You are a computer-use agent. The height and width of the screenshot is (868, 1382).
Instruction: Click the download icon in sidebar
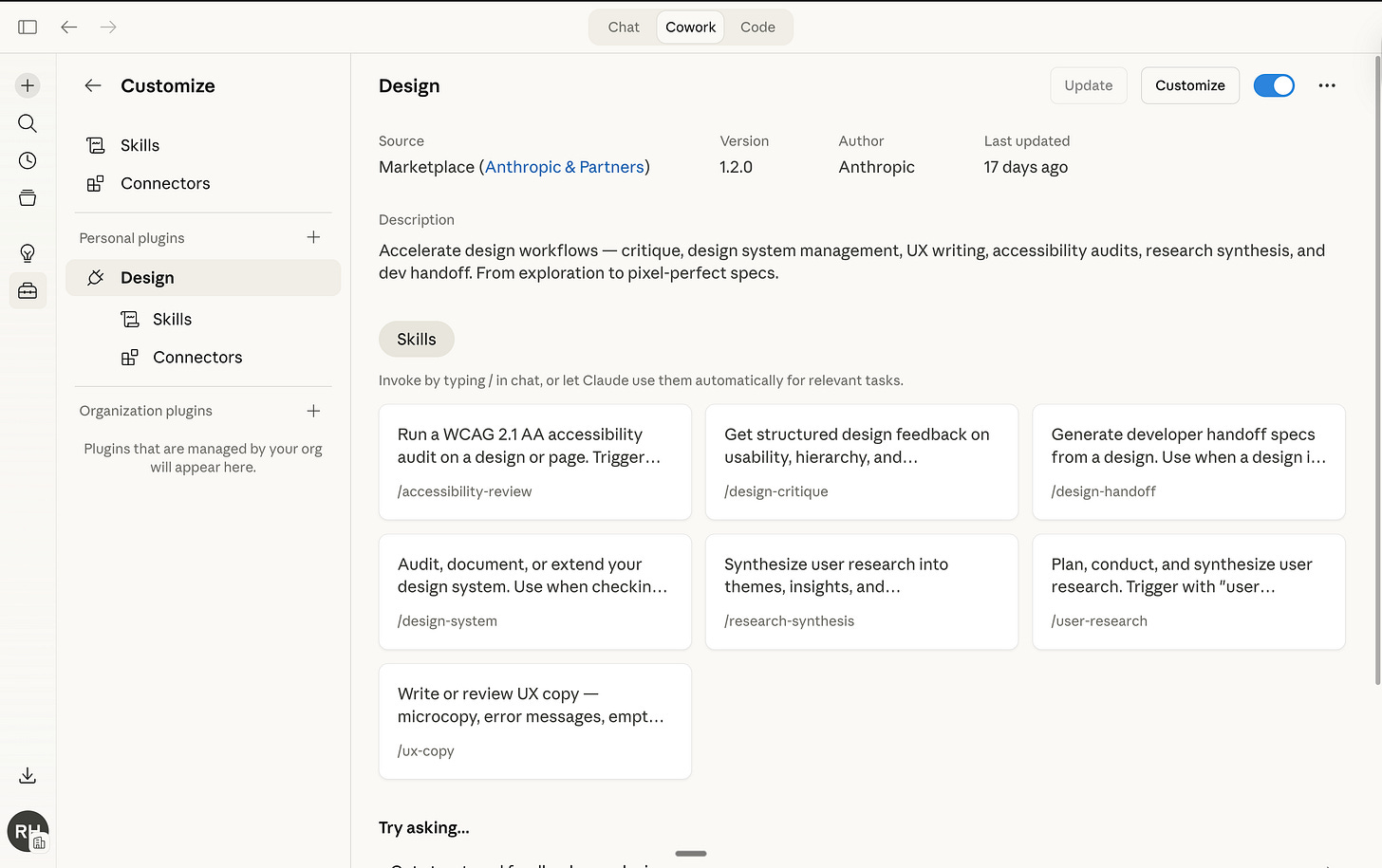[28, 776]
